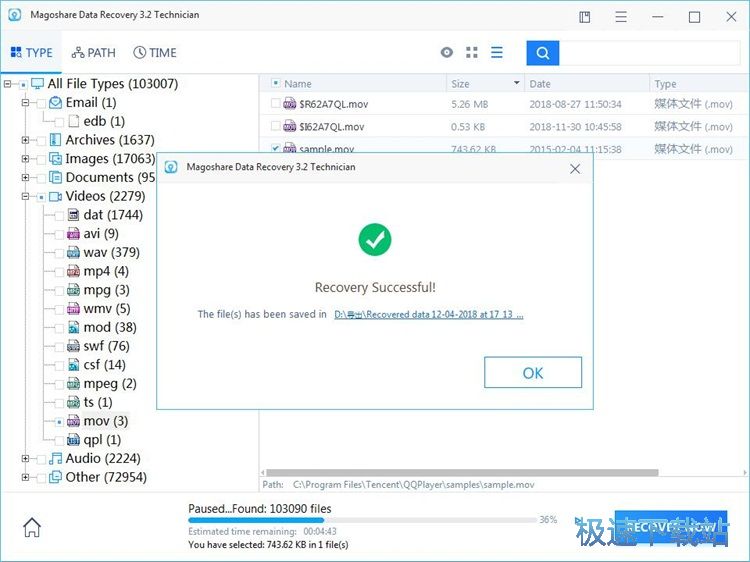This screenshot has height=562, width=750.
Task: Check the Archives checkbox
Action: (x=41, y=141)
